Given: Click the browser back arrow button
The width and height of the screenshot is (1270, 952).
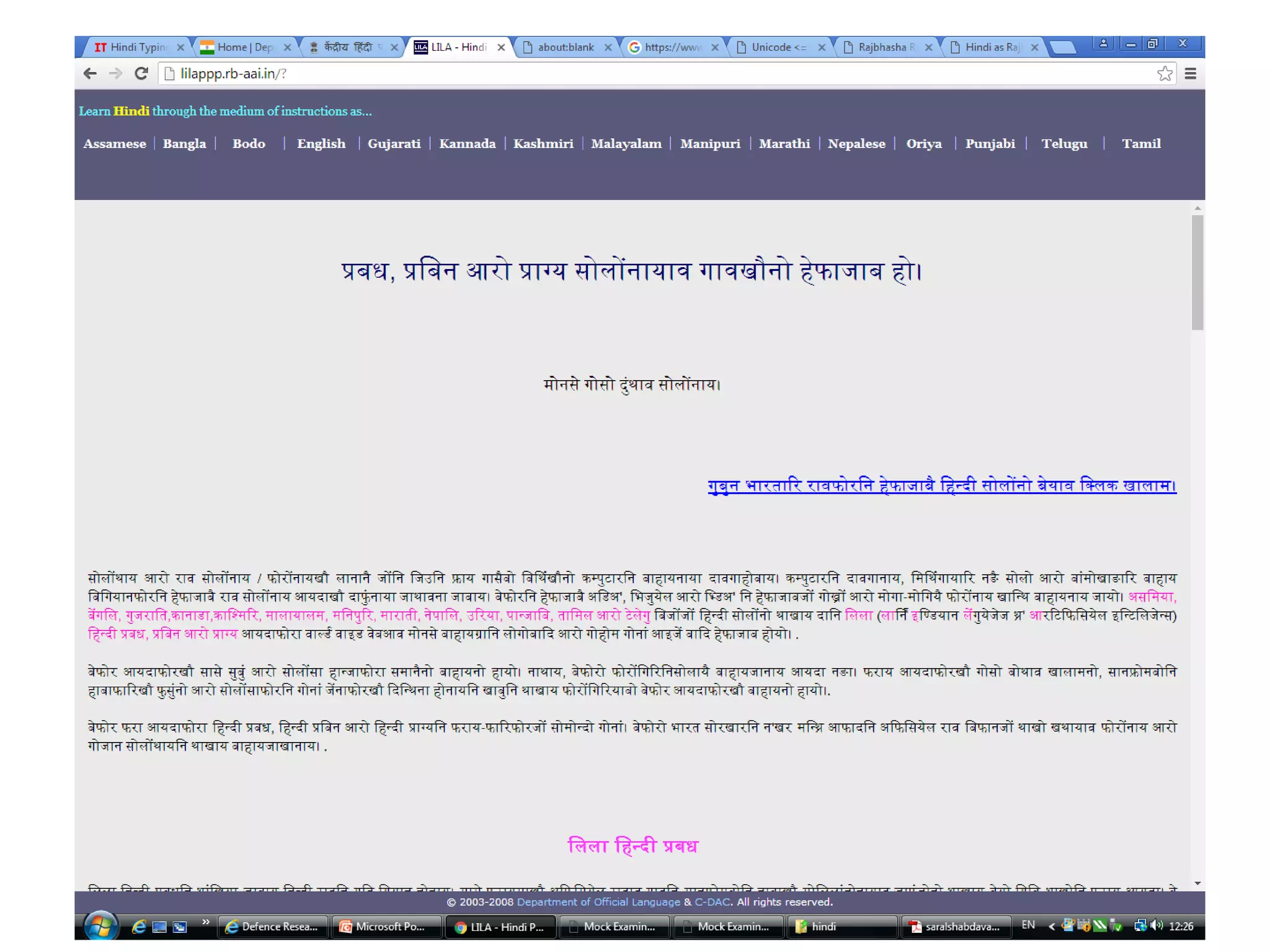Looking at the screenshot, I should (90, 74).
